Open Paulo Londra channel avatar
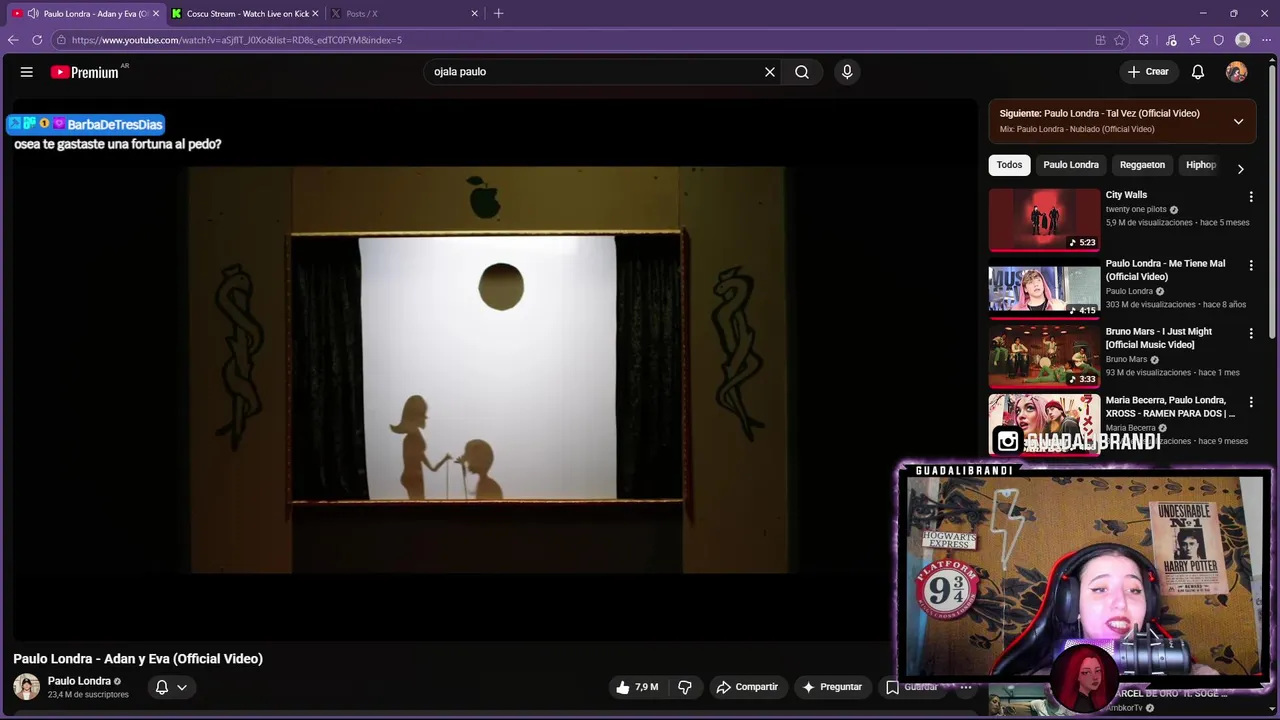1280x720 pixels. [27, 687]
